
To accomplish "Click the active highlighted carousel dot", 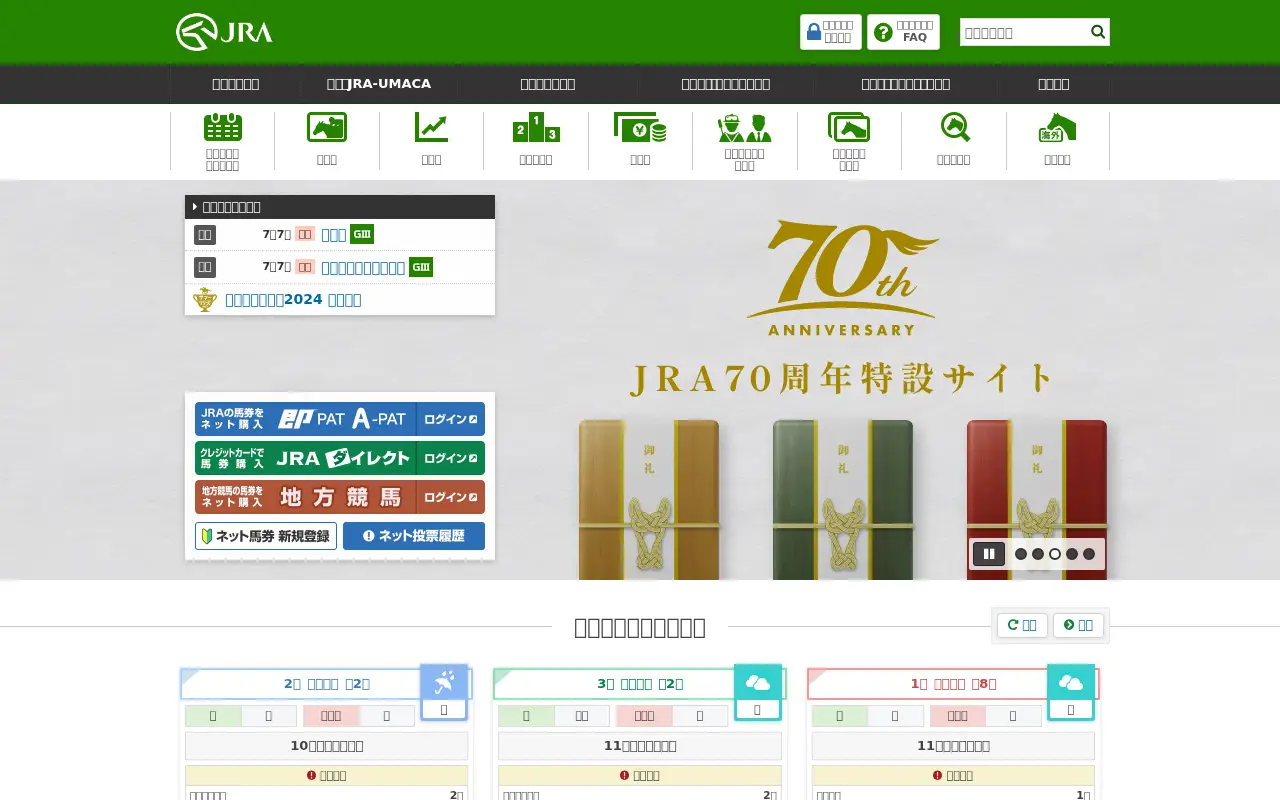I will click(1055, 554).
